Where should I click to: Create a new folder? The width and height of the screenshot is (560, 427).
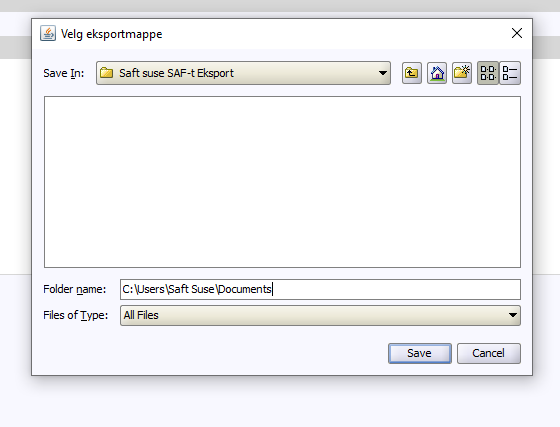[x=462, y=73]
